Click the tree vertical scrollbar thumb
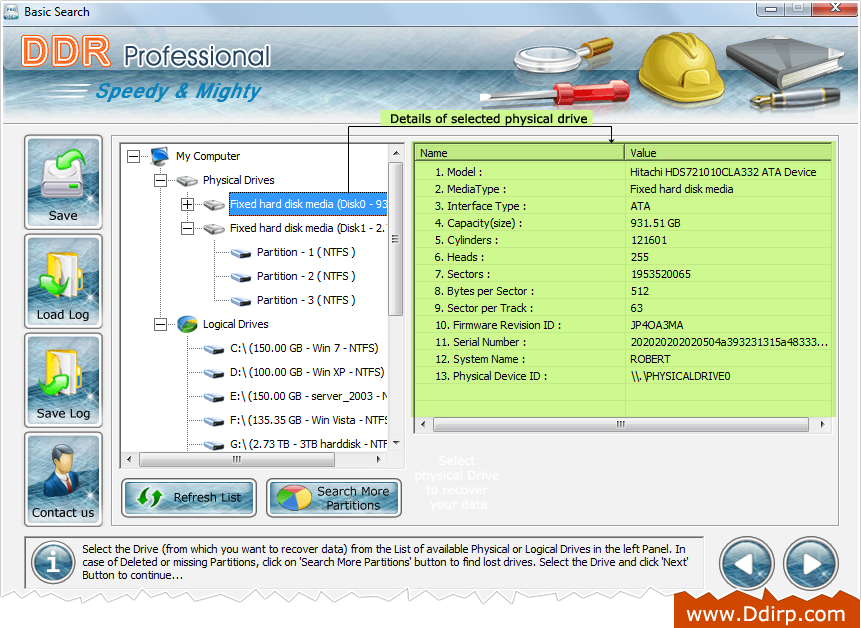 pyautogui.click(x=395, y=239)
